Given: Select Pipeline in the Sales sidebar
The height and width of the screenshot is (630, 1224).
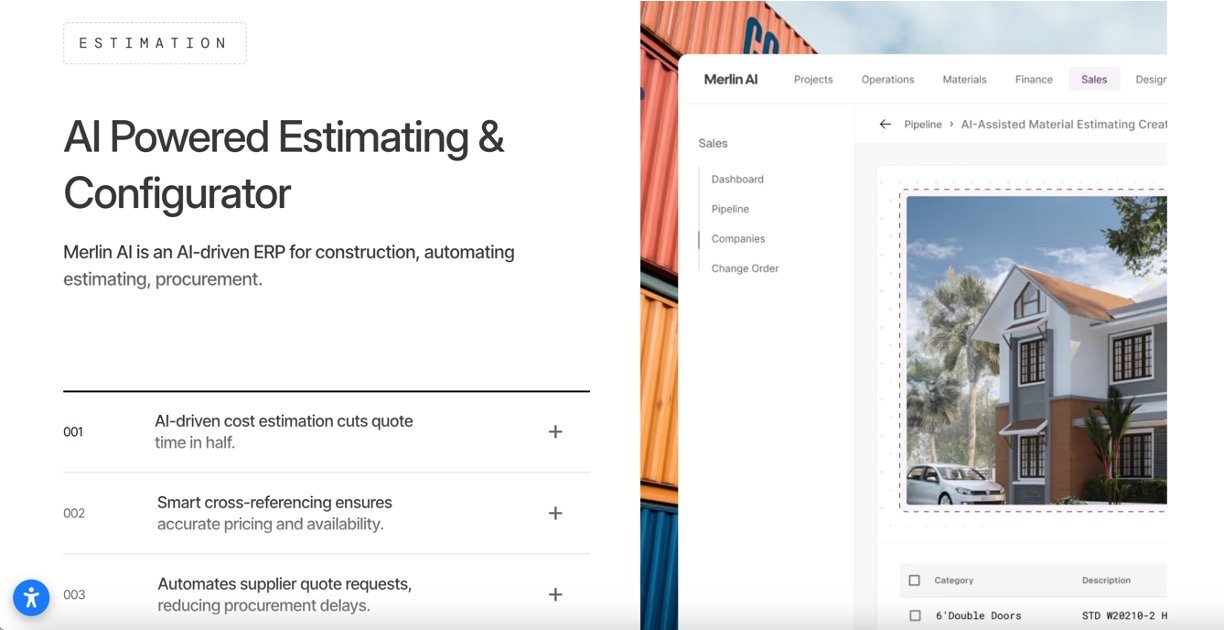Looking at the screenshot, I should [x=730, y=209].
